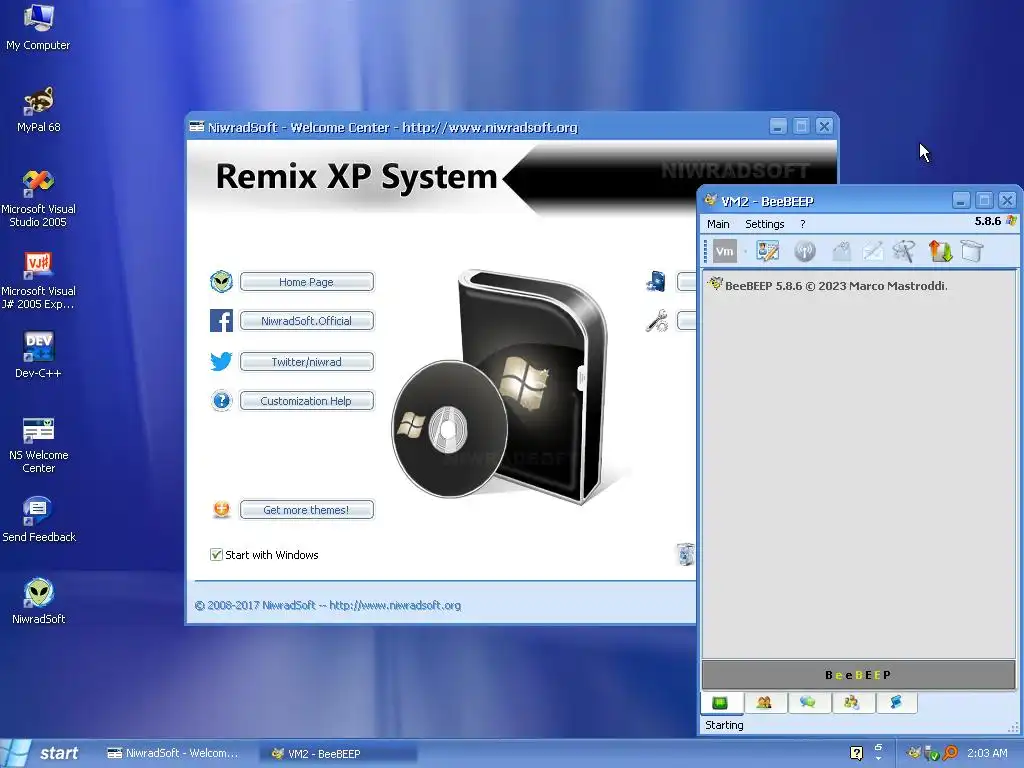Select Microsoft Visual Studio 2005 desktop icon
1024x768 pixels.
tap(39, 199)
